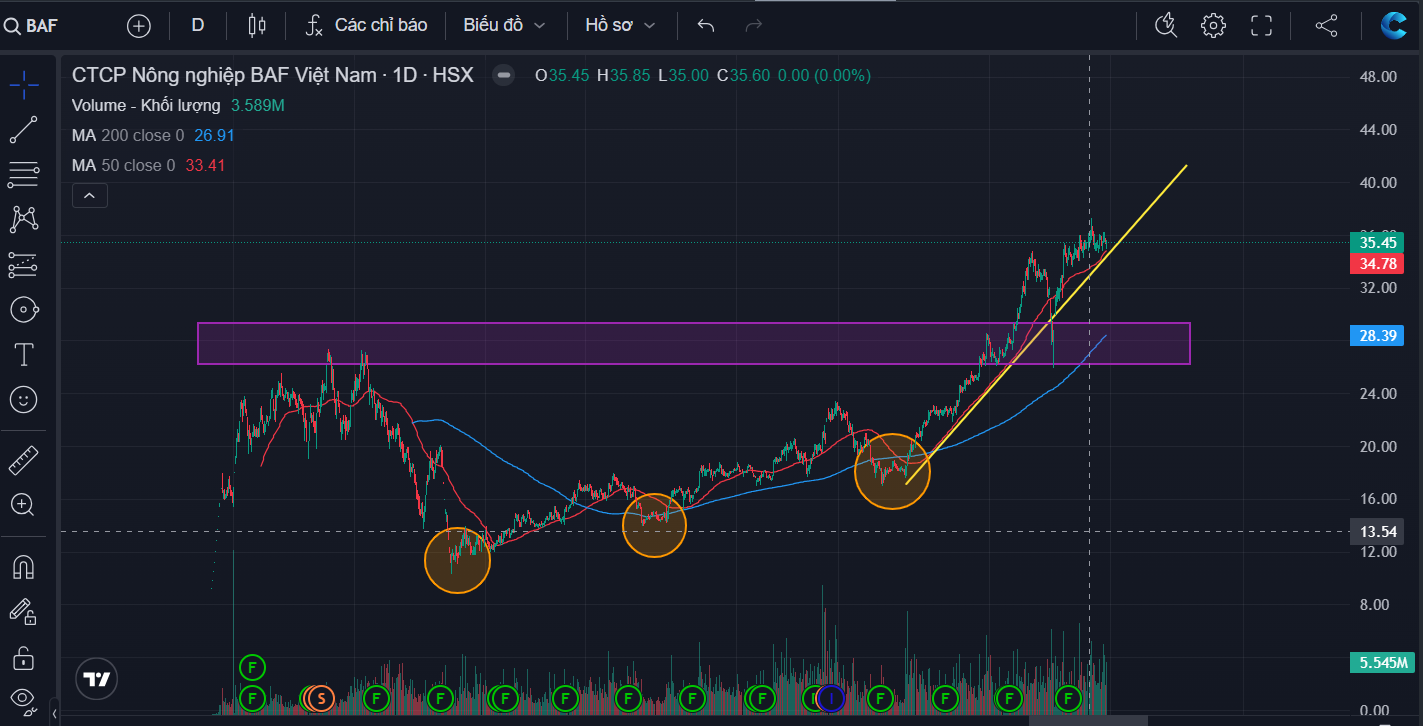Open quick search lightning icon
Viewport: 1423px width, 726px height.
point(1166,25)
